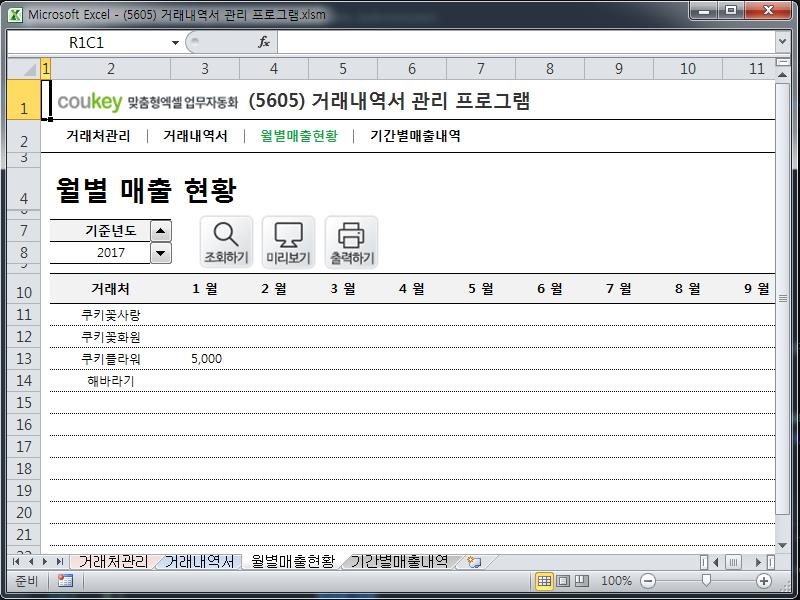Click the zoom in plus button

[x=764, y=581]
